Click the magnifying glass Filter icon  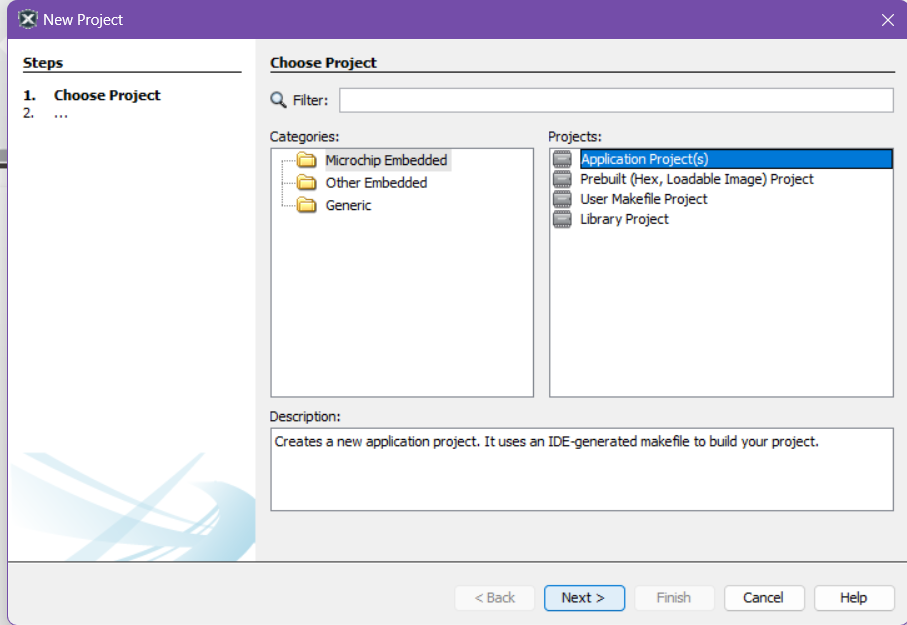(x=278, y=100)
